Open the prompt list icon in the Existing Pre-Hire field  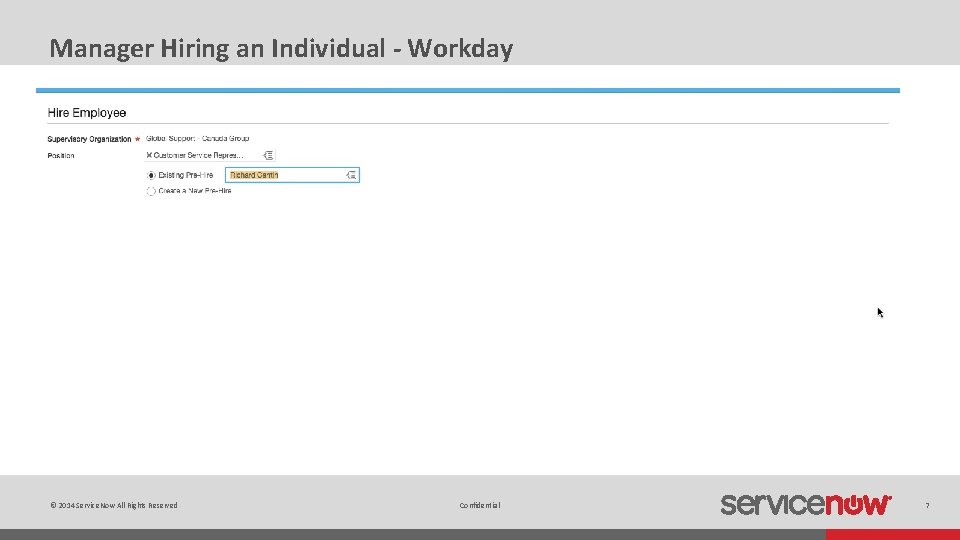point(351,175)
